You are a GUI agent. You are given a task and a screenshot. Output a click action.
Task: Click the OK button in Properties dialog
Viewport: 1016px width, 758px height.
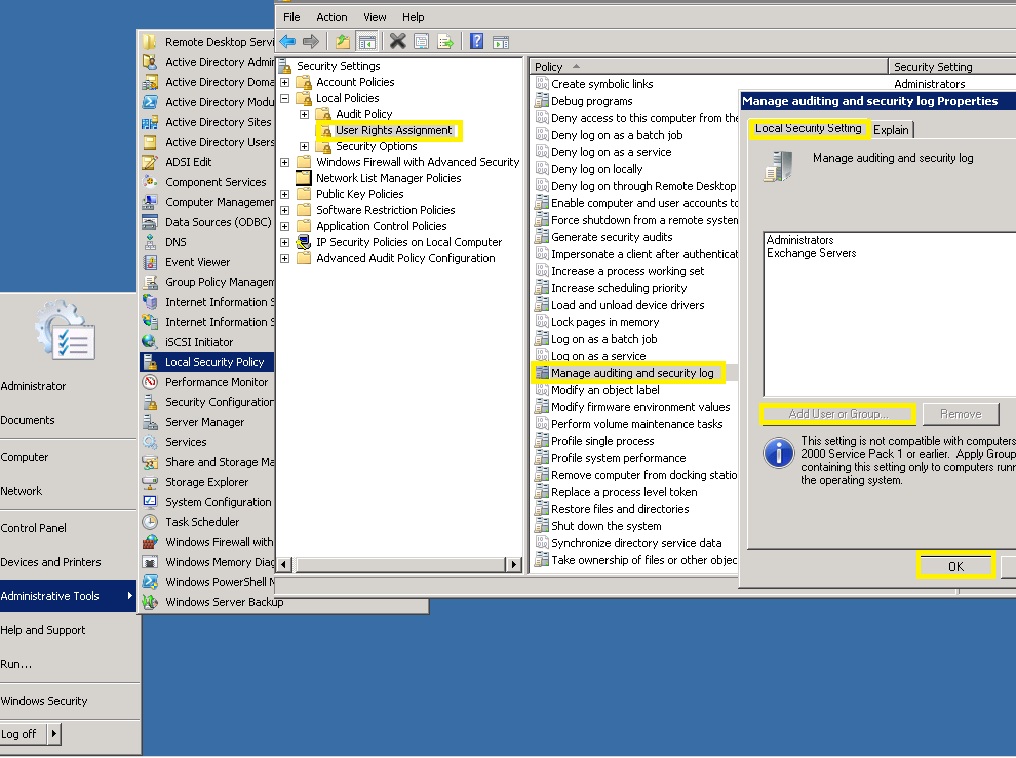click(x=955, y=566)
